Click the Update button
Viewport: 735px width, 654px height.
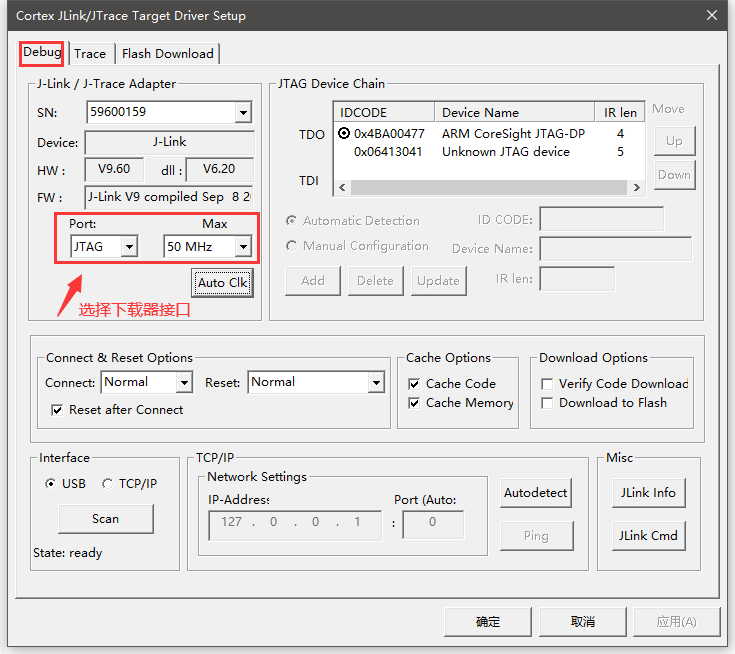point(438,281)
